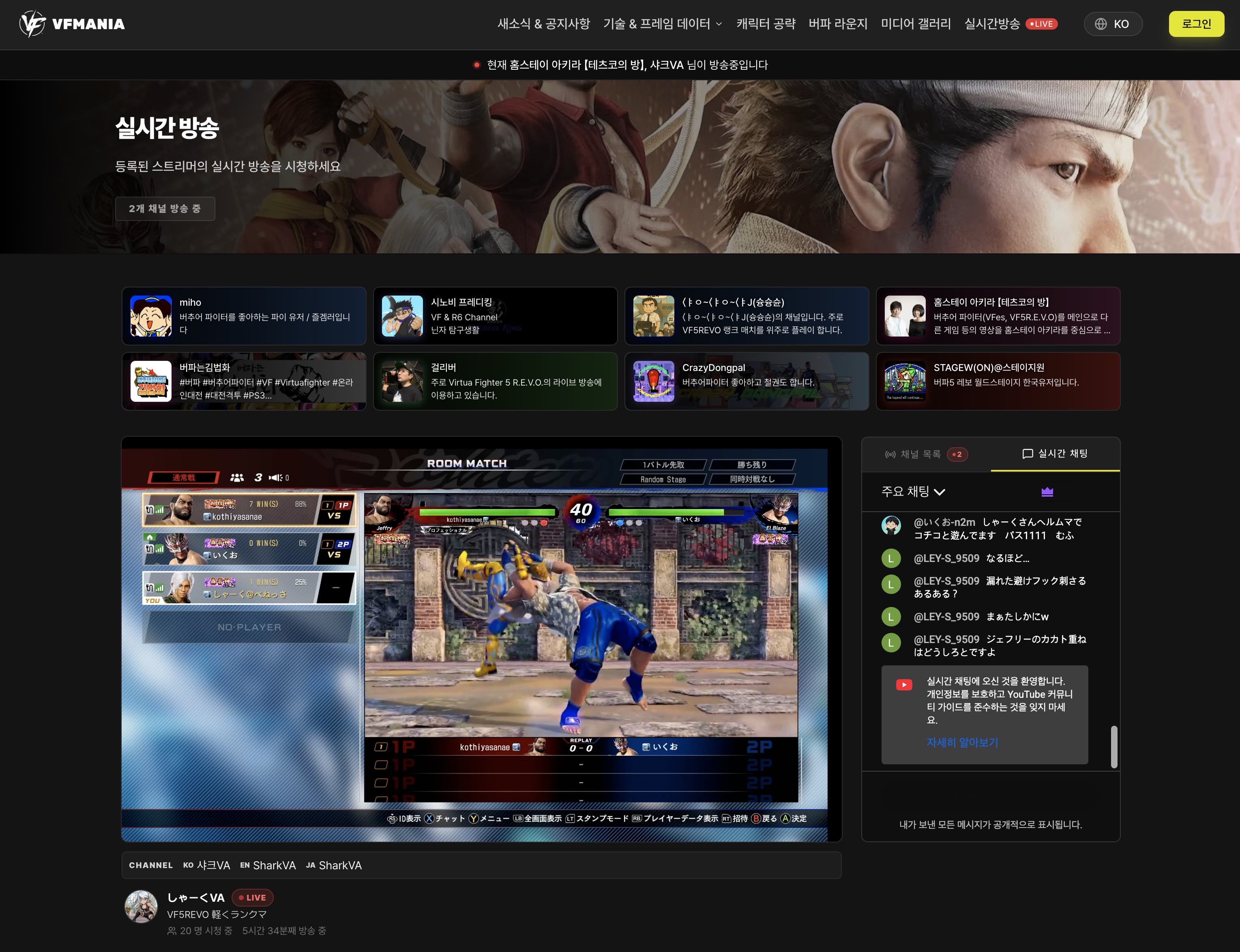The height and width of the screenshot is (952, 1240).
Task: Click the 걸리버 channel avatar
Action: (402, 382)
